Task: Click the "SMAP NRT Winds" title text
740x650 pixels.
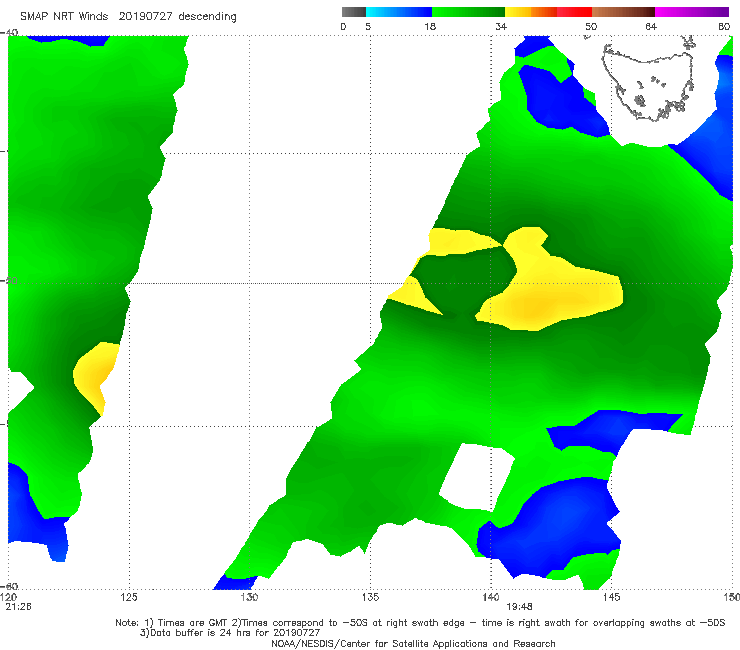Action: tap(64, 16)
